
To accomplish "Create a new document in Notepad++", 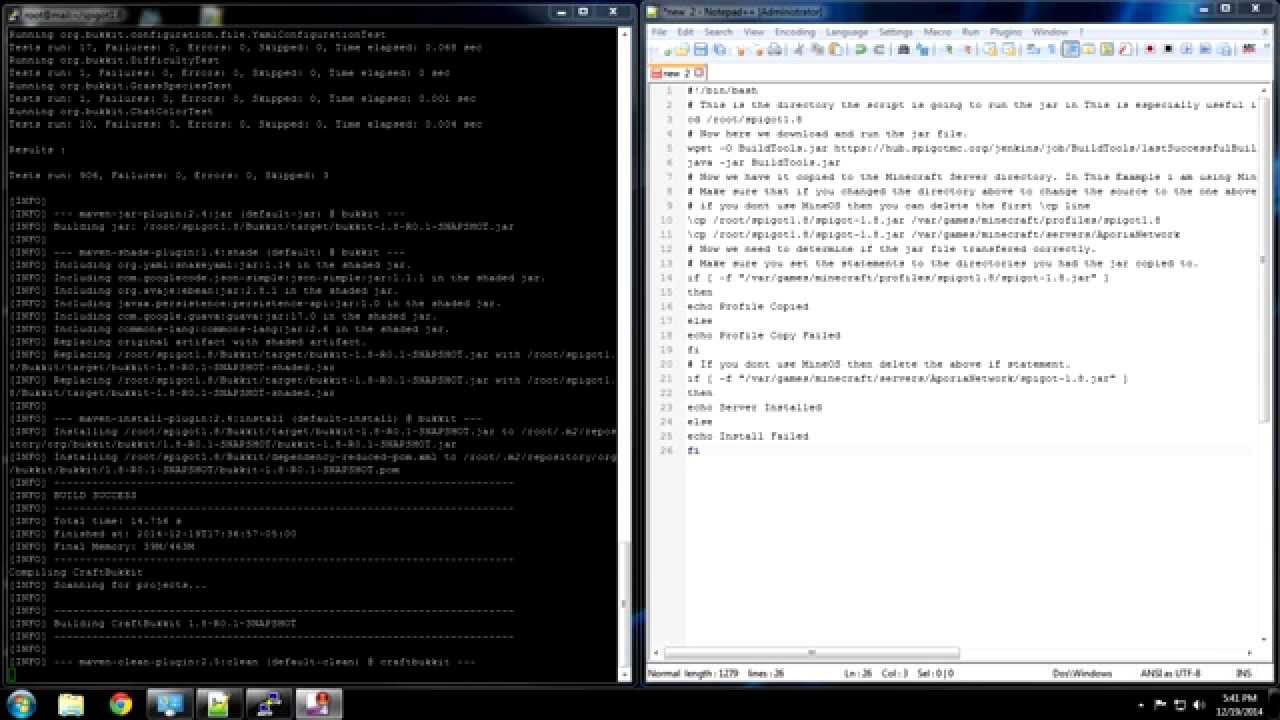I will coord(667,49).
